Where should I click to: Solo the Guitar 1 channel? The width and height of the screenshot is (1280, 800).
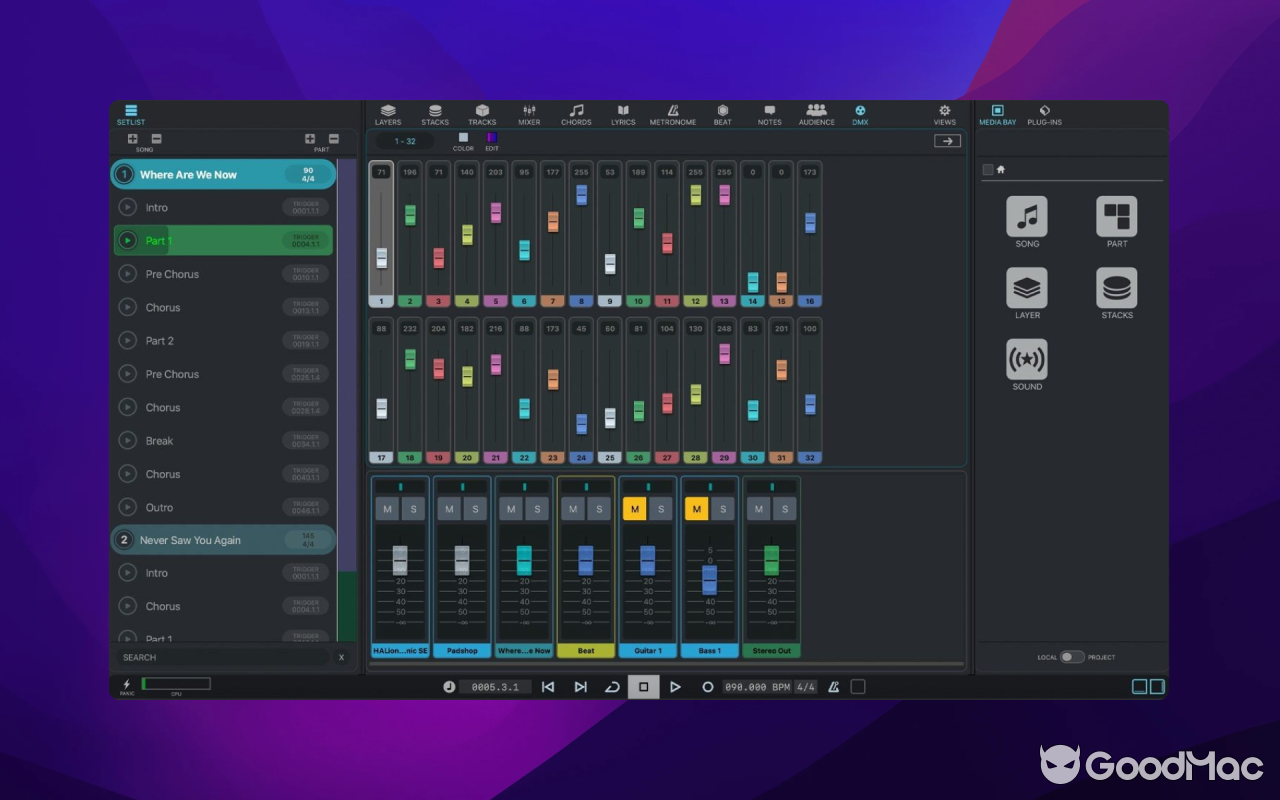[x=662, y=508]
